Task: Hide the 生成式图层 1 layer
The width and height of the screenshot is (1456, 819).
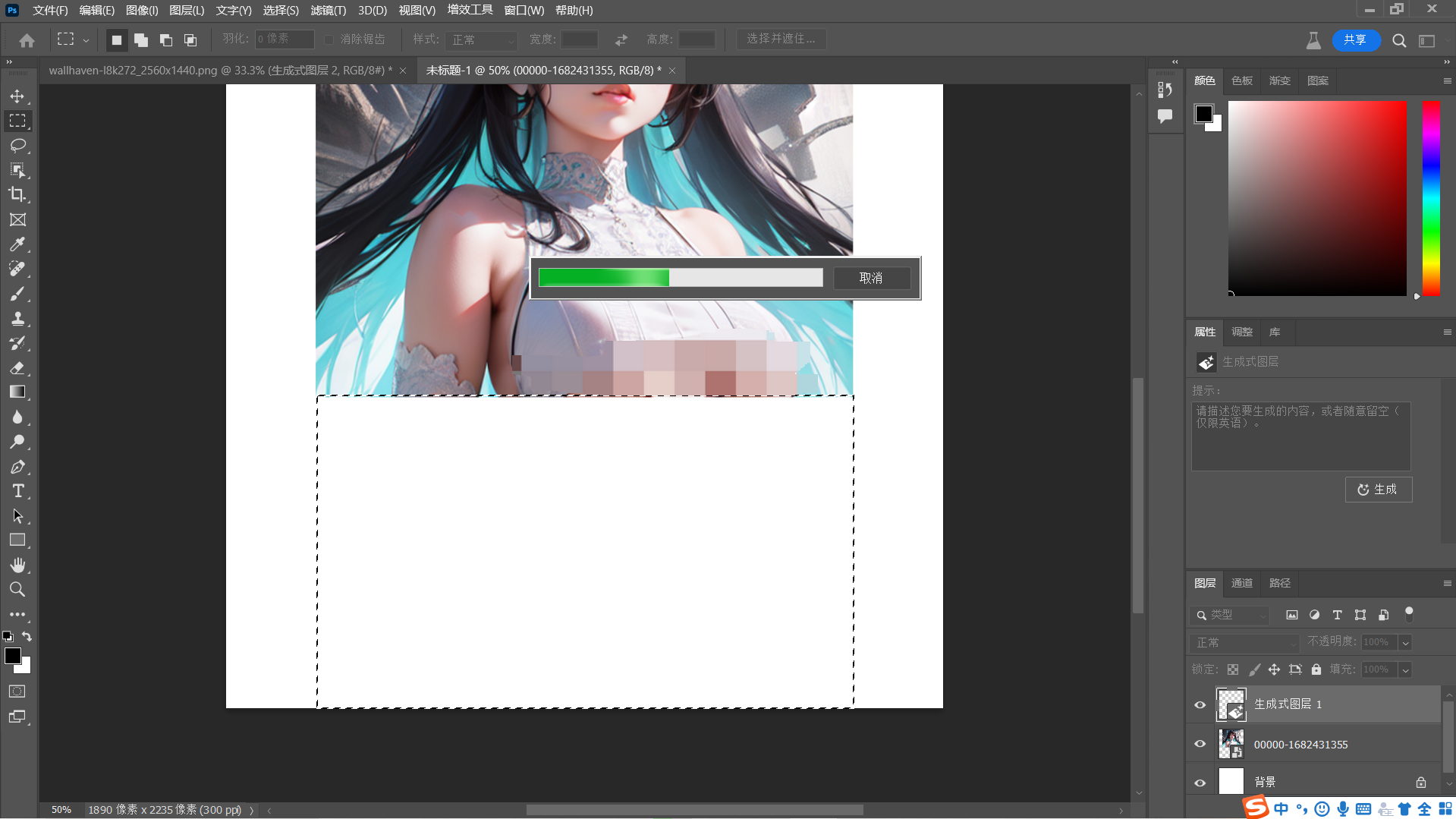Action: click(x=1200, y=704)
